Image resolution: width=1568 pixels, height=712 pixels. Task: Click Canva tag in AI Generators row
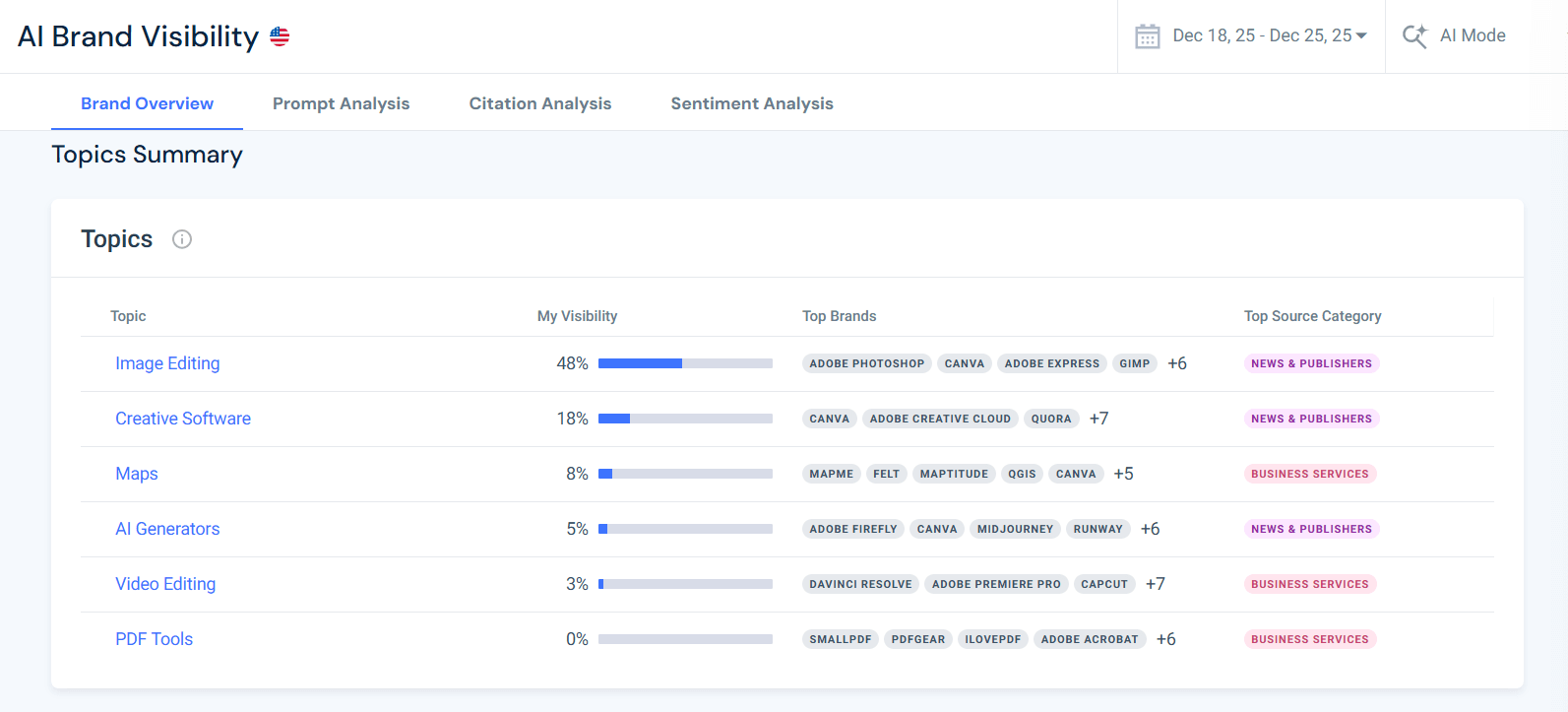coord(937,529)
